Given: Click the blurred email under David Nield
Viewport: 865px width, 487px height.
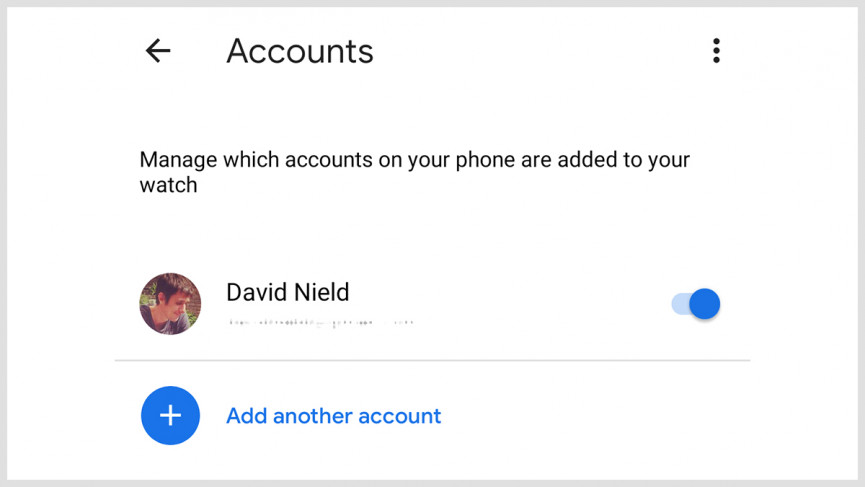Looking at the screenshot, I should tap(320, 323).
